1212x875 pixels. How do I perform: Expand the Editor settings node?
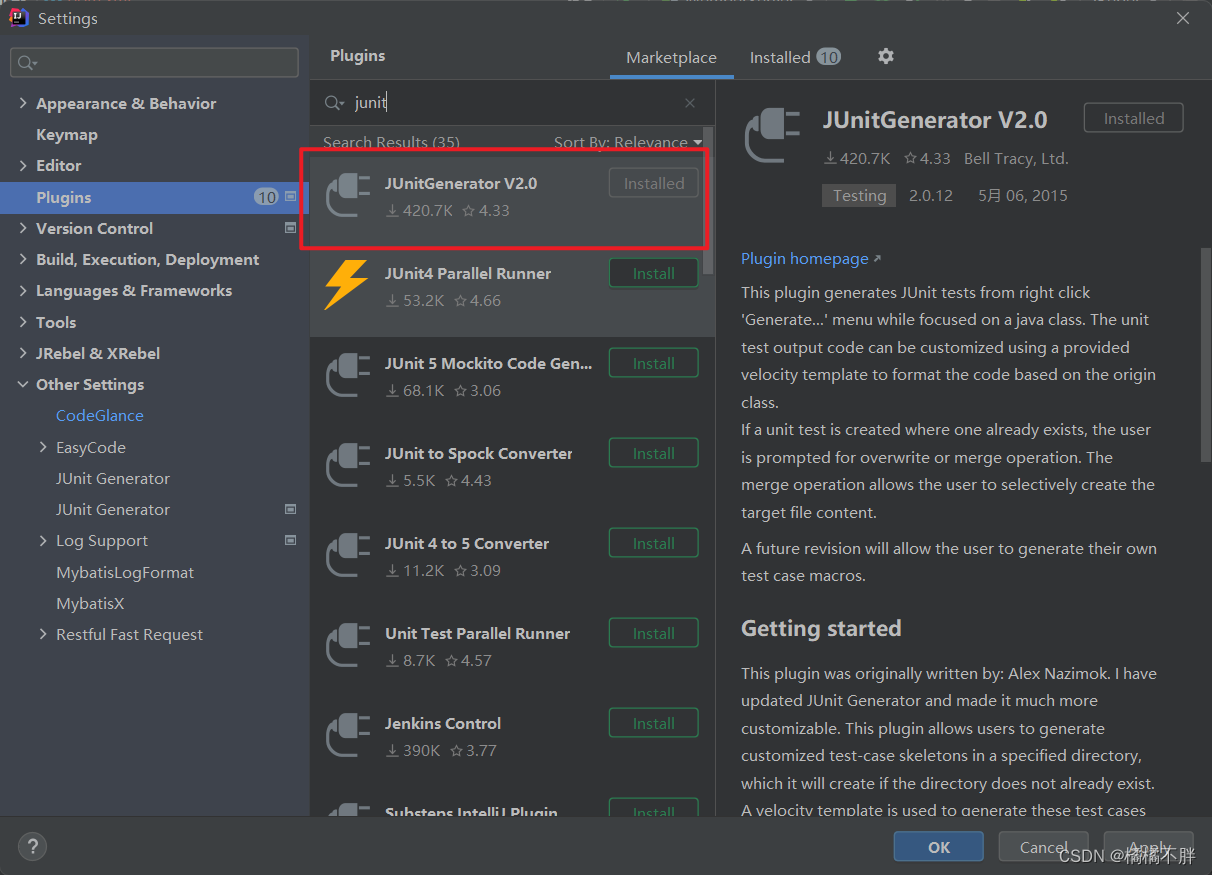pos(23,165)
